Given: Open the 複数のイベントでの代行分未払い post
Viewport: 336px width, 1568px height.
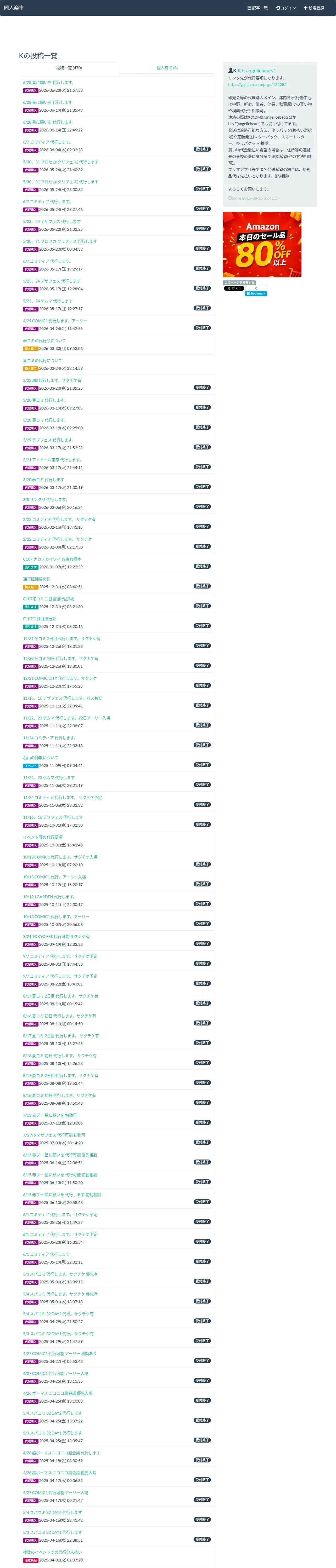Looking at the screenshot, I should [52, 1552].
